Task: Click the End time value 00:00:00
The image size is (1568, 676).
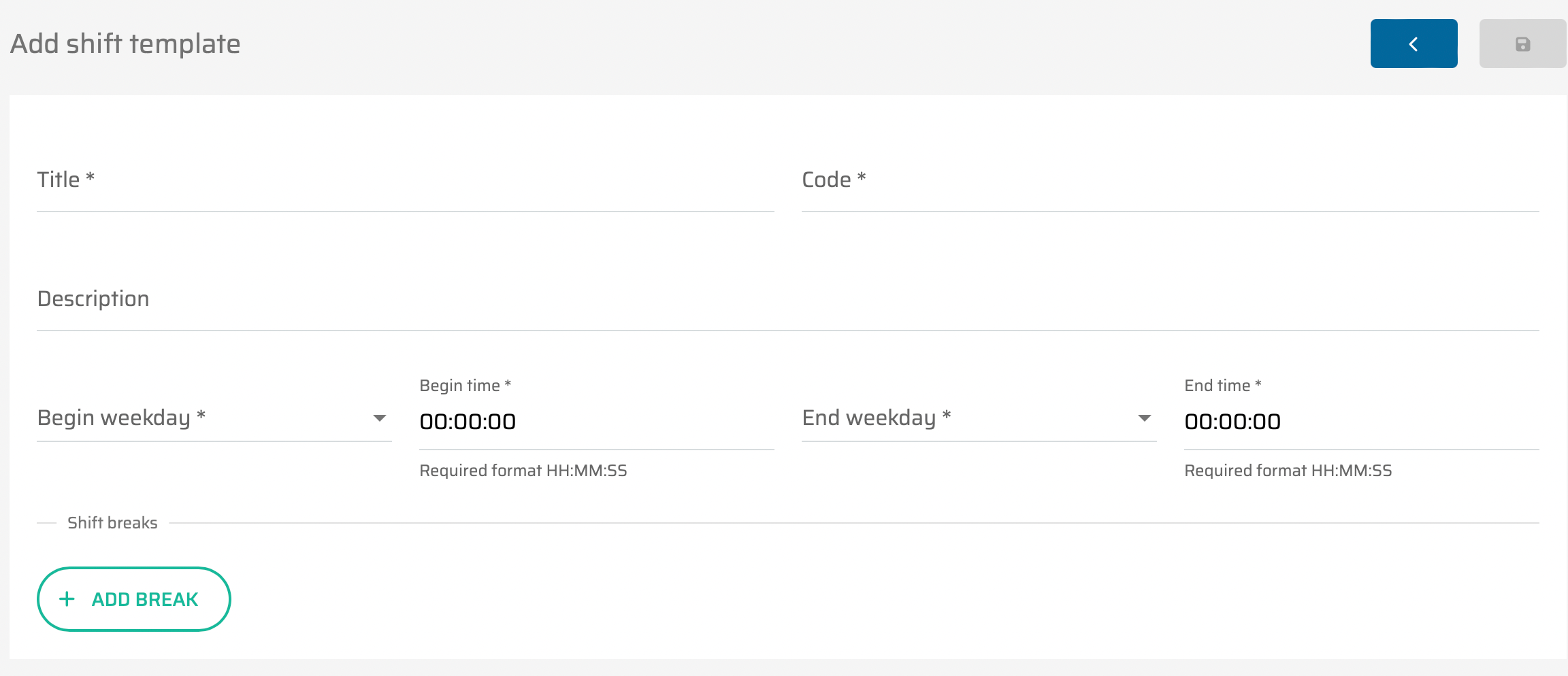Action: click(x=1232, y=422)
